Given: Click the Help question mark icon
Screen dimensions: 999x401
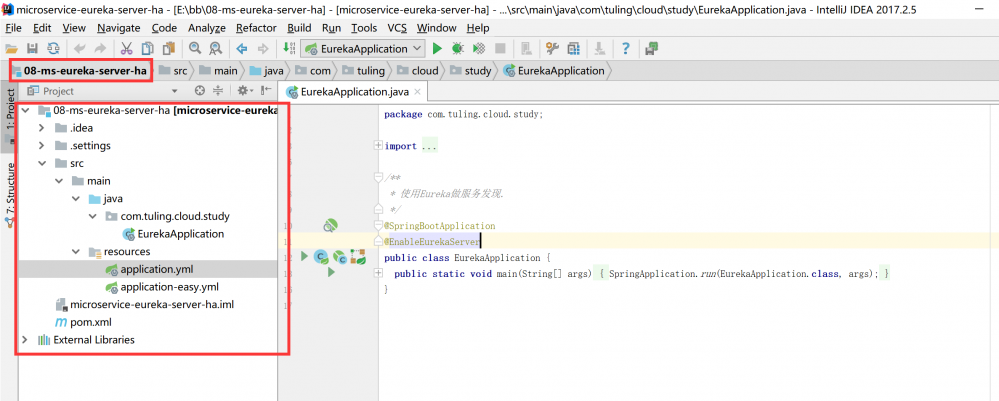Looking at the screenshot, I should pos(626,48).
